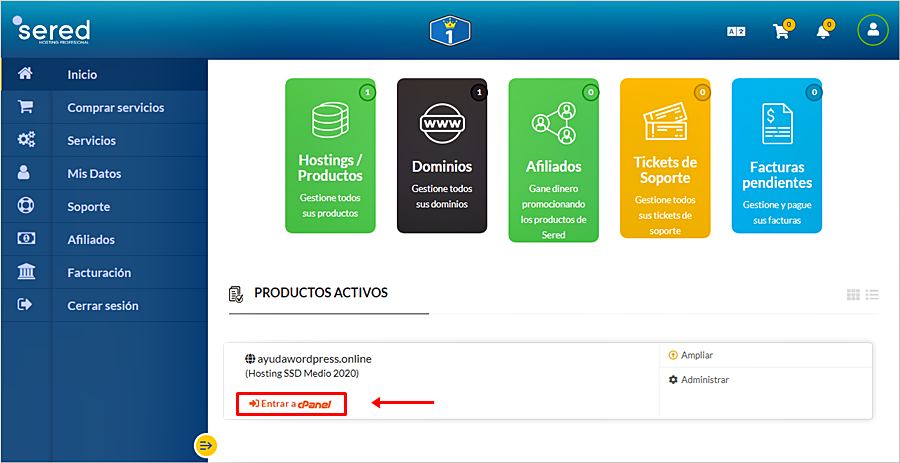Click the lifebuoy icon beside Soporte

click(26, 206)
